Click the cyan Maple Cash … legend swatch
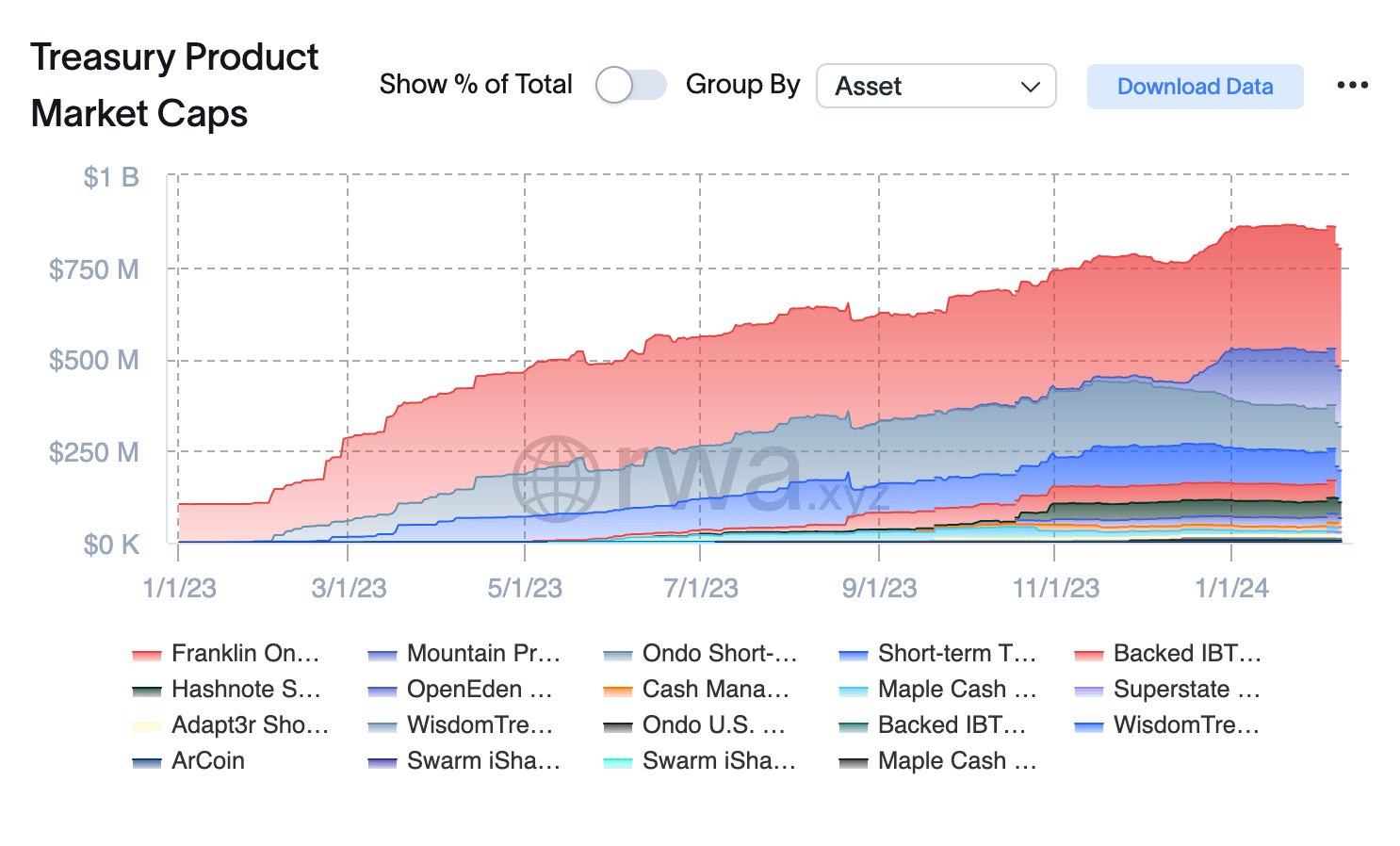The width and height of the screenshot is (1400, 846). [854, 691]
